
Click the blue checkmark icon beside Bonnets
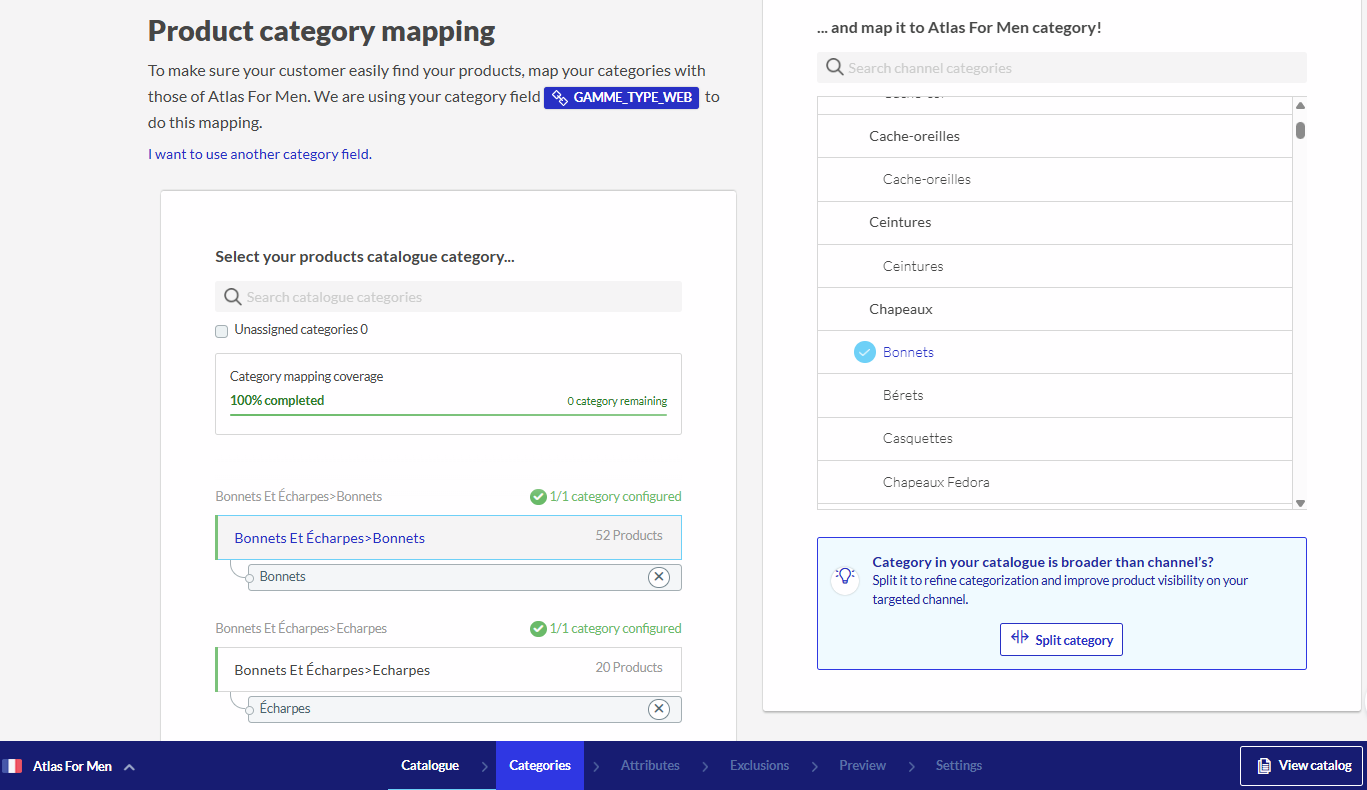[x=865, y=352]
